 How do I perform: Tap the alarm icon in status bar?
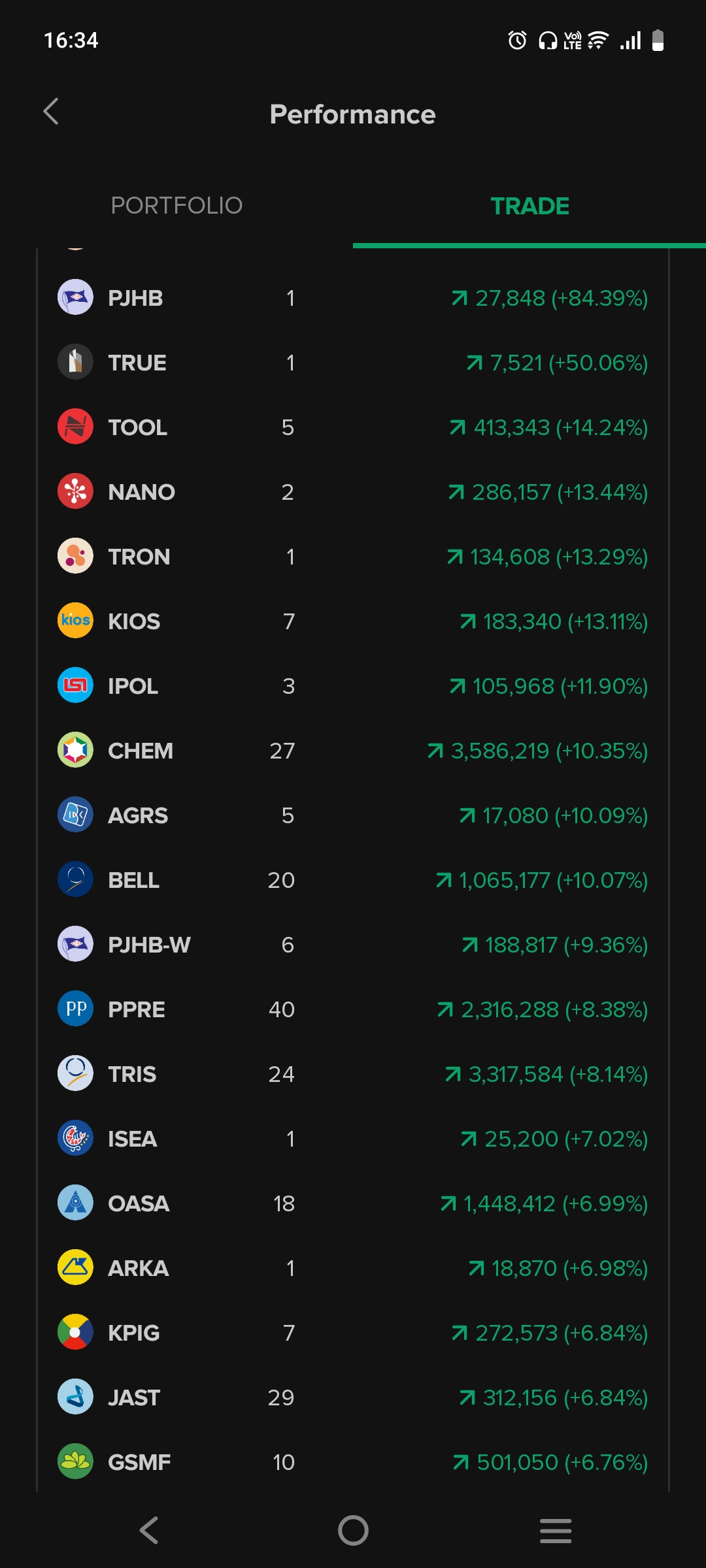click(517, 41)
